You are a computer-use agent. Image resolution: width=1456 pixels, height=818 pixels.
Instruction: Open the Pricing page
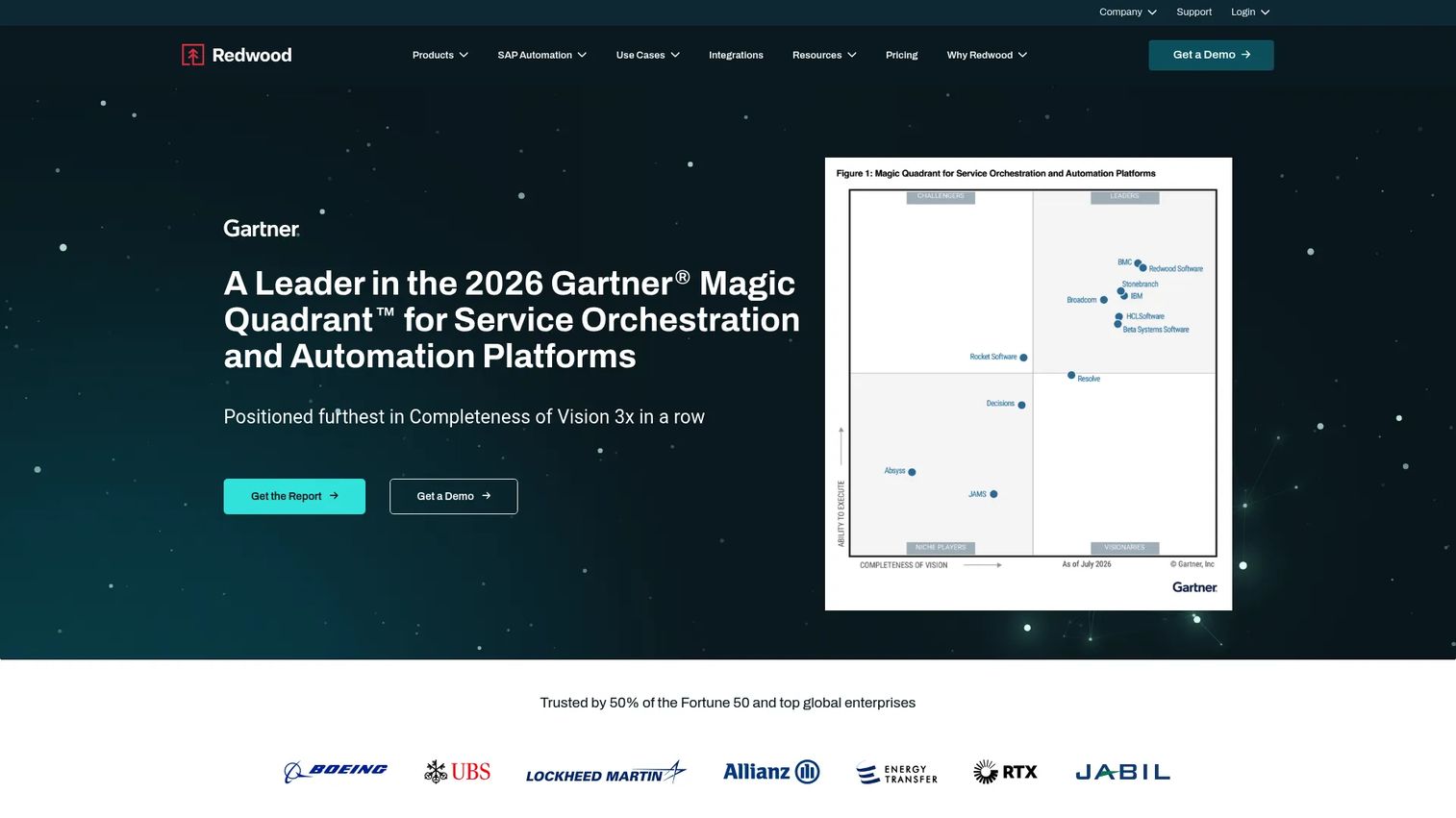coord(901,55)
